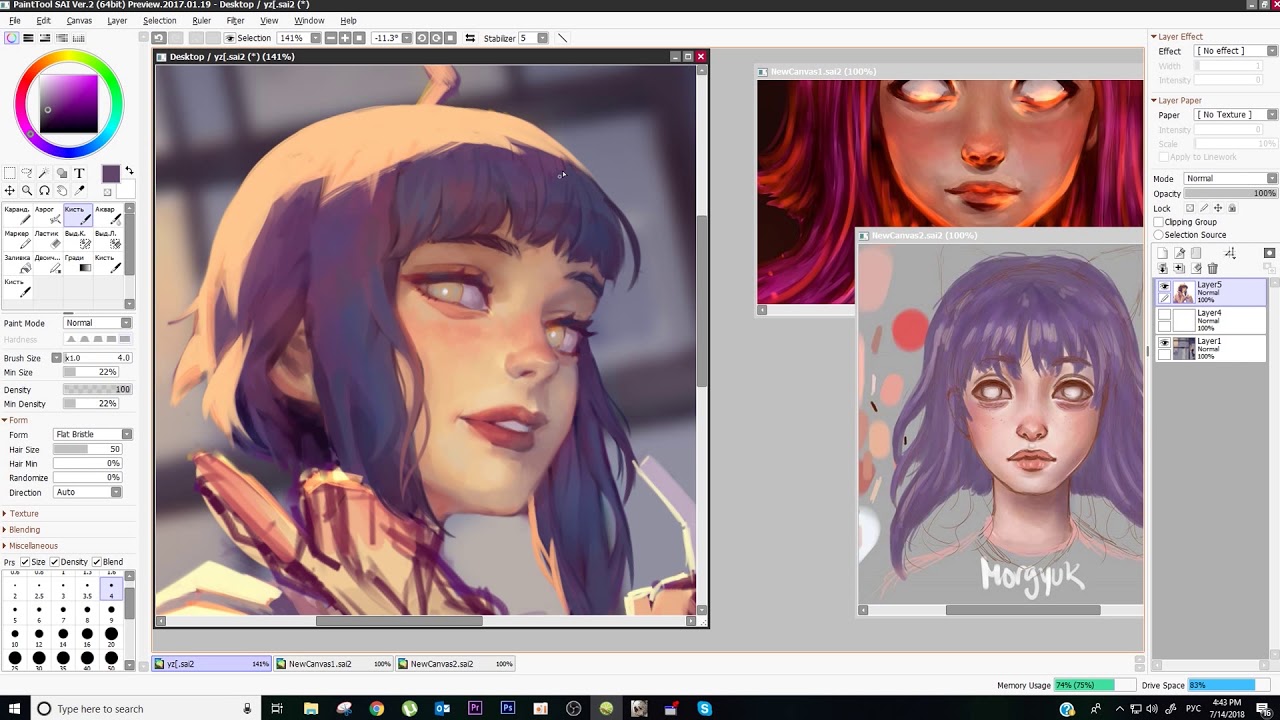Image resolution: width=1280 pixels, height=720 pixels.
Task: Click the purple foreground color swatch
Action: tap(110, 175)
